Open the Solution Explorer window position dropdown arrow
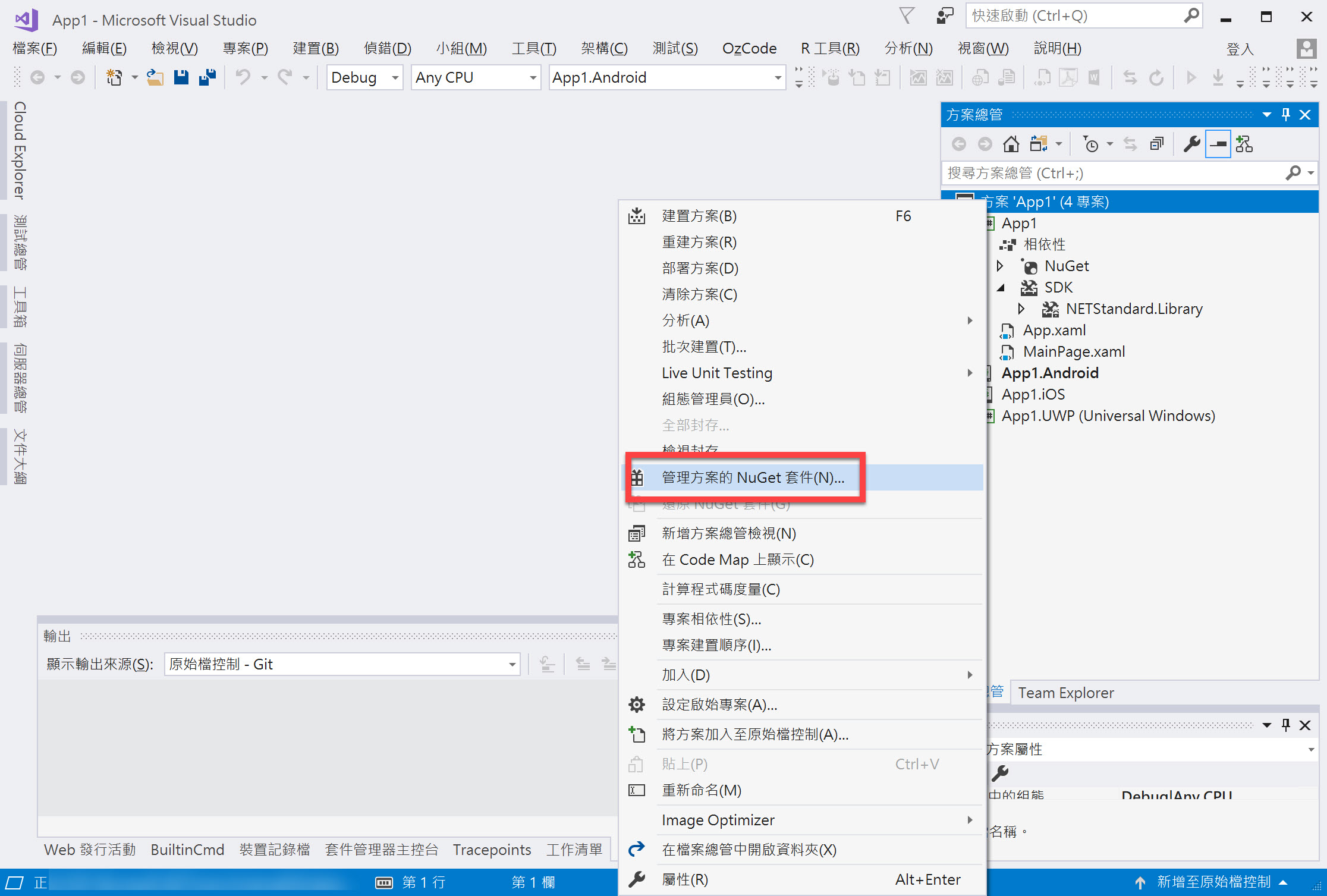1327x896 pixels. point(1267,115)
